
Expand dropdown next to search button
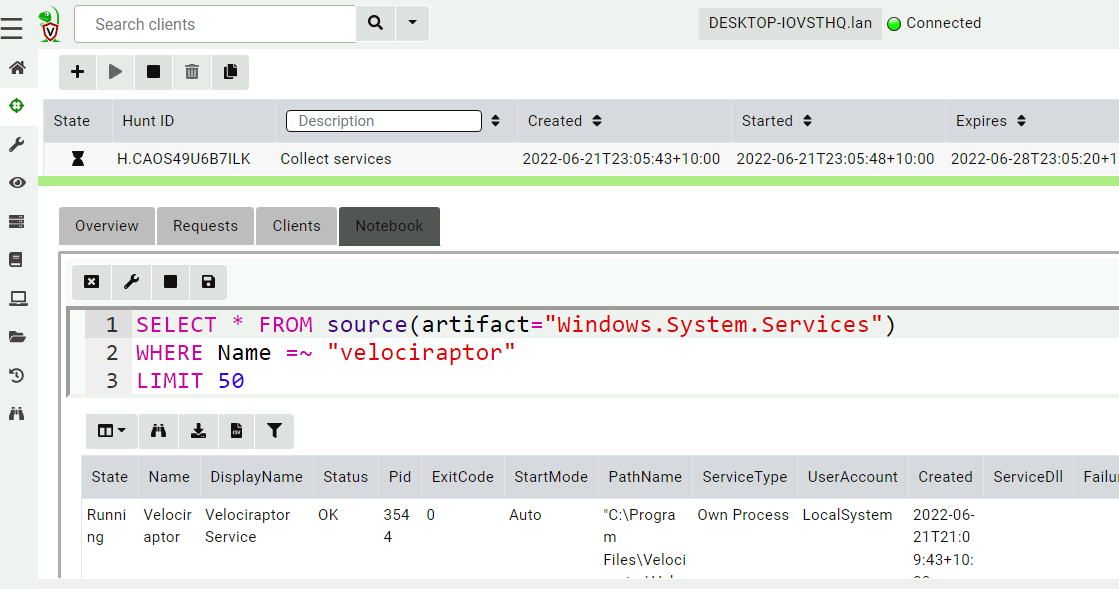[x=412, y=24]
